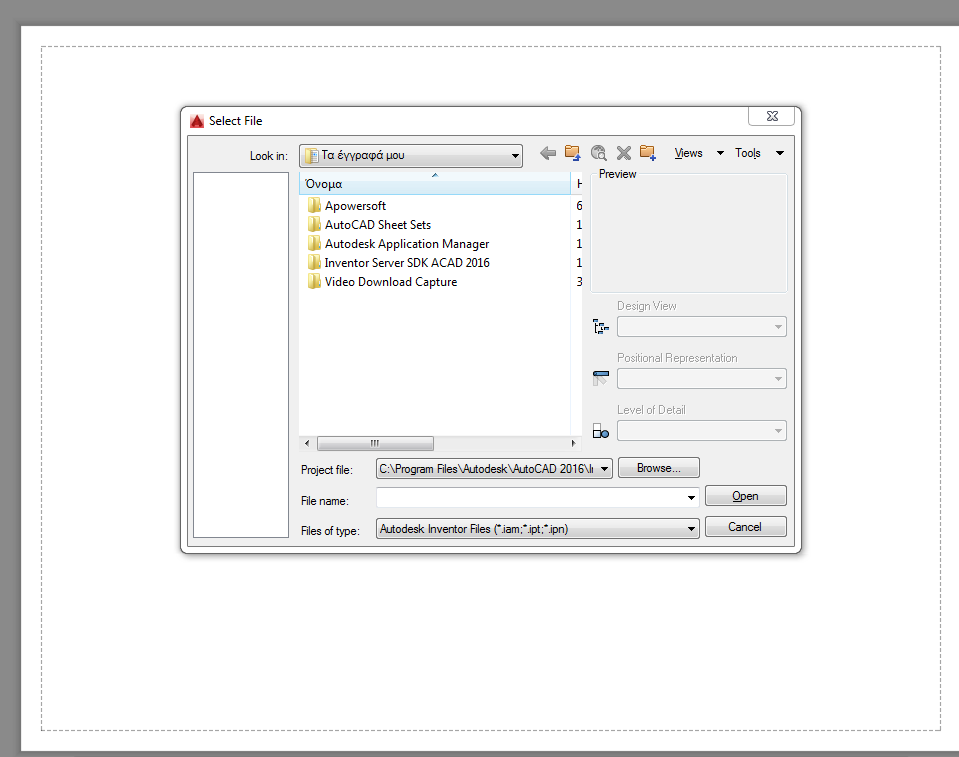Viewport: 959px width, 757px height.
Task: Open the Files of type dropdown
Action: pyautogui.click(x=538, y=529)
